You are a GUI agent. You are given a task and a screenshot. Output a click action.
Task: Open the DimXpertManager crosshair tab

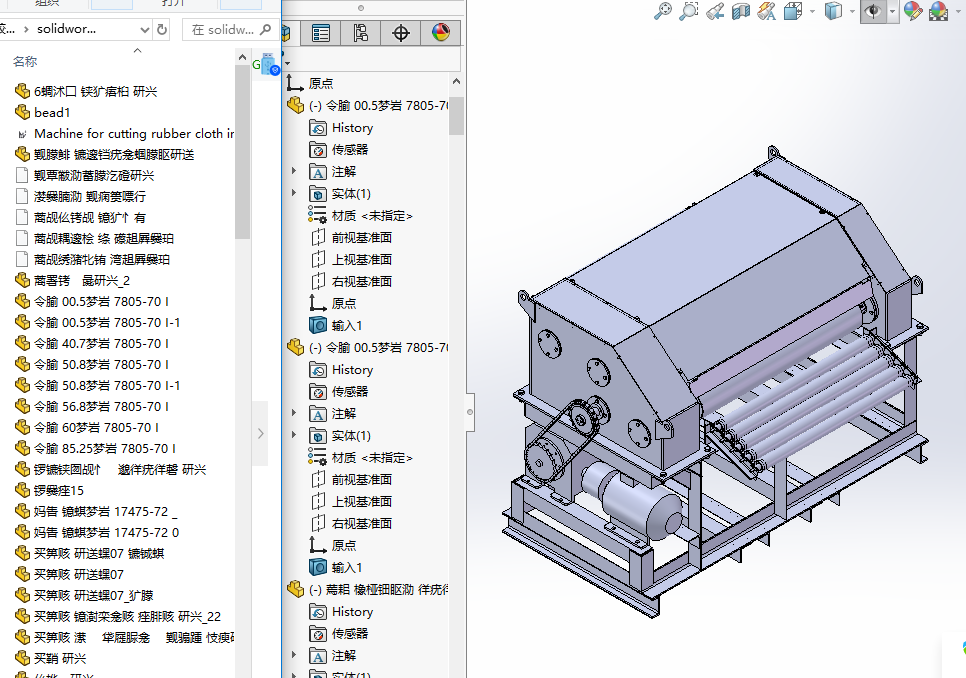click(401, 33)
